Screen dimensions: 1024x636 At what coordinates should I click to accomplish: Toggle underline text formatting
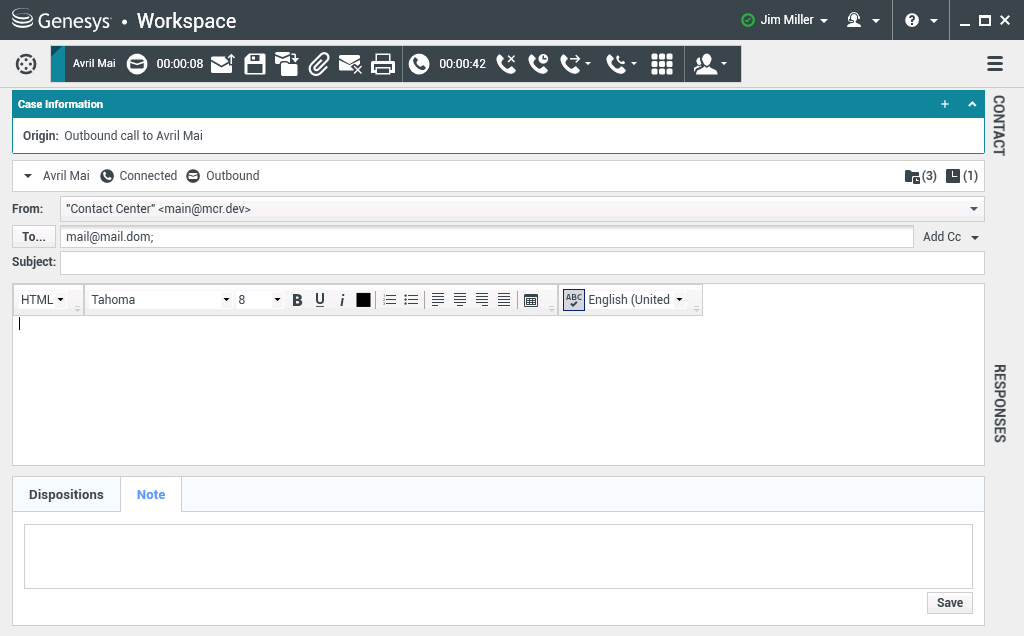click(320, 300)
